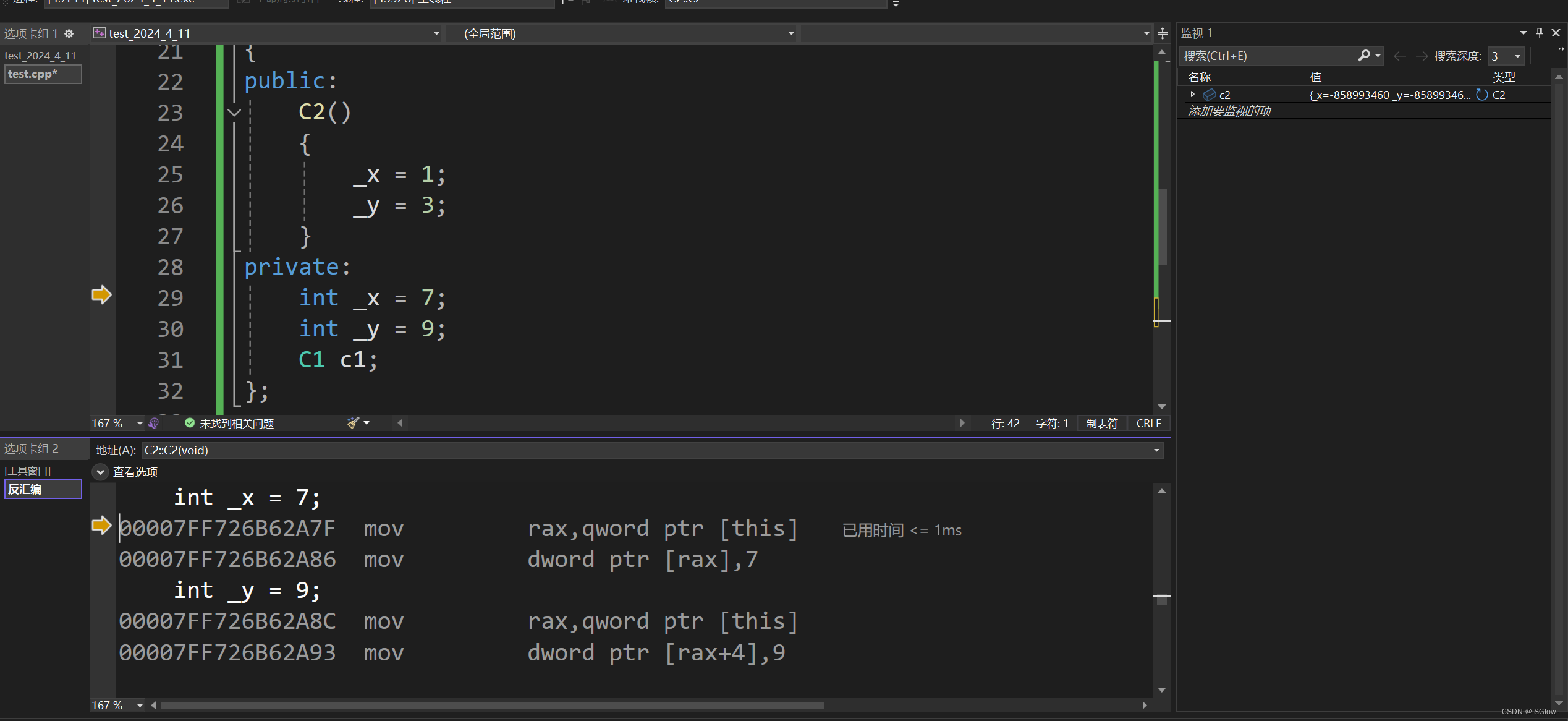
Task: Click address 00007FF726B62A86 in disassembly
Action: click(x=227, y=560)
